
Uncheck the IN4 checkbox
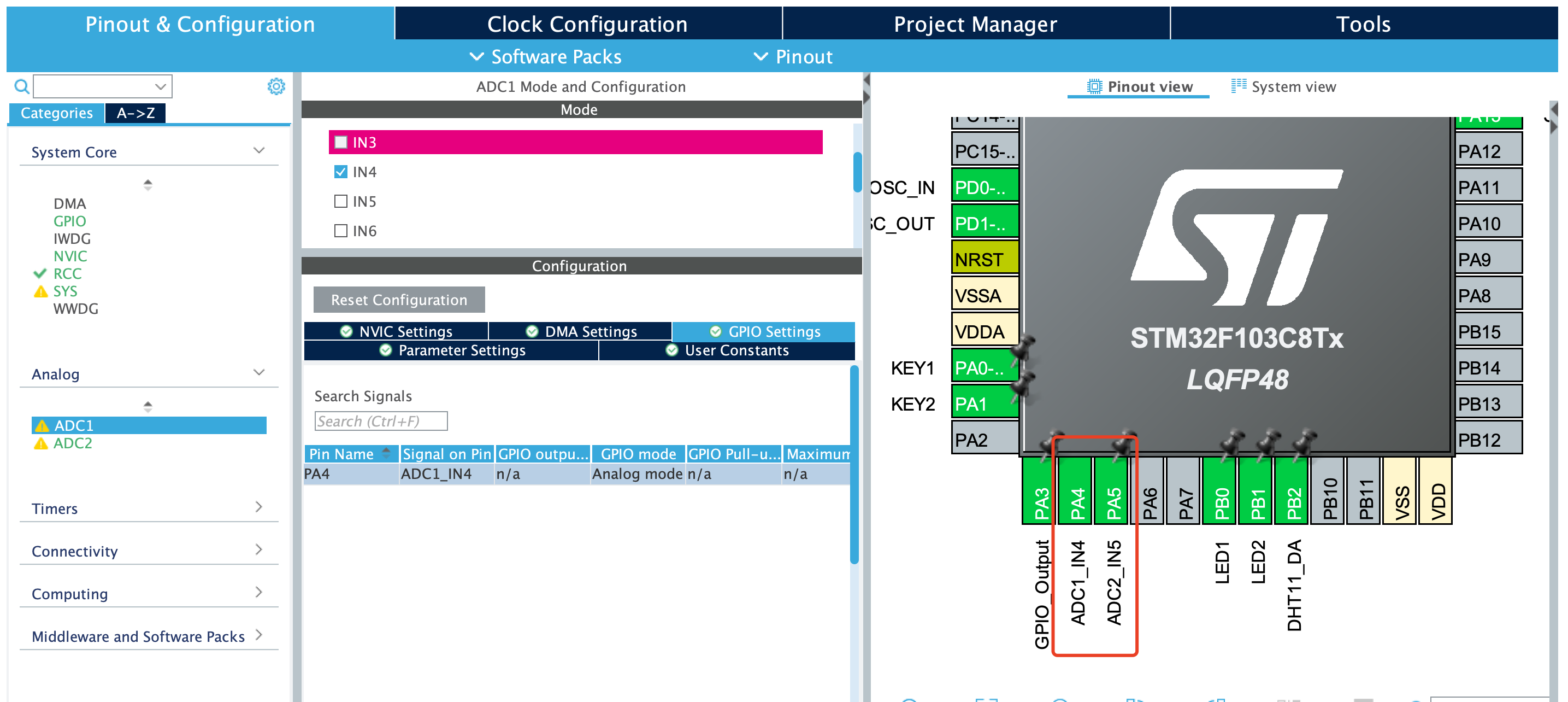tap(341, 172)
